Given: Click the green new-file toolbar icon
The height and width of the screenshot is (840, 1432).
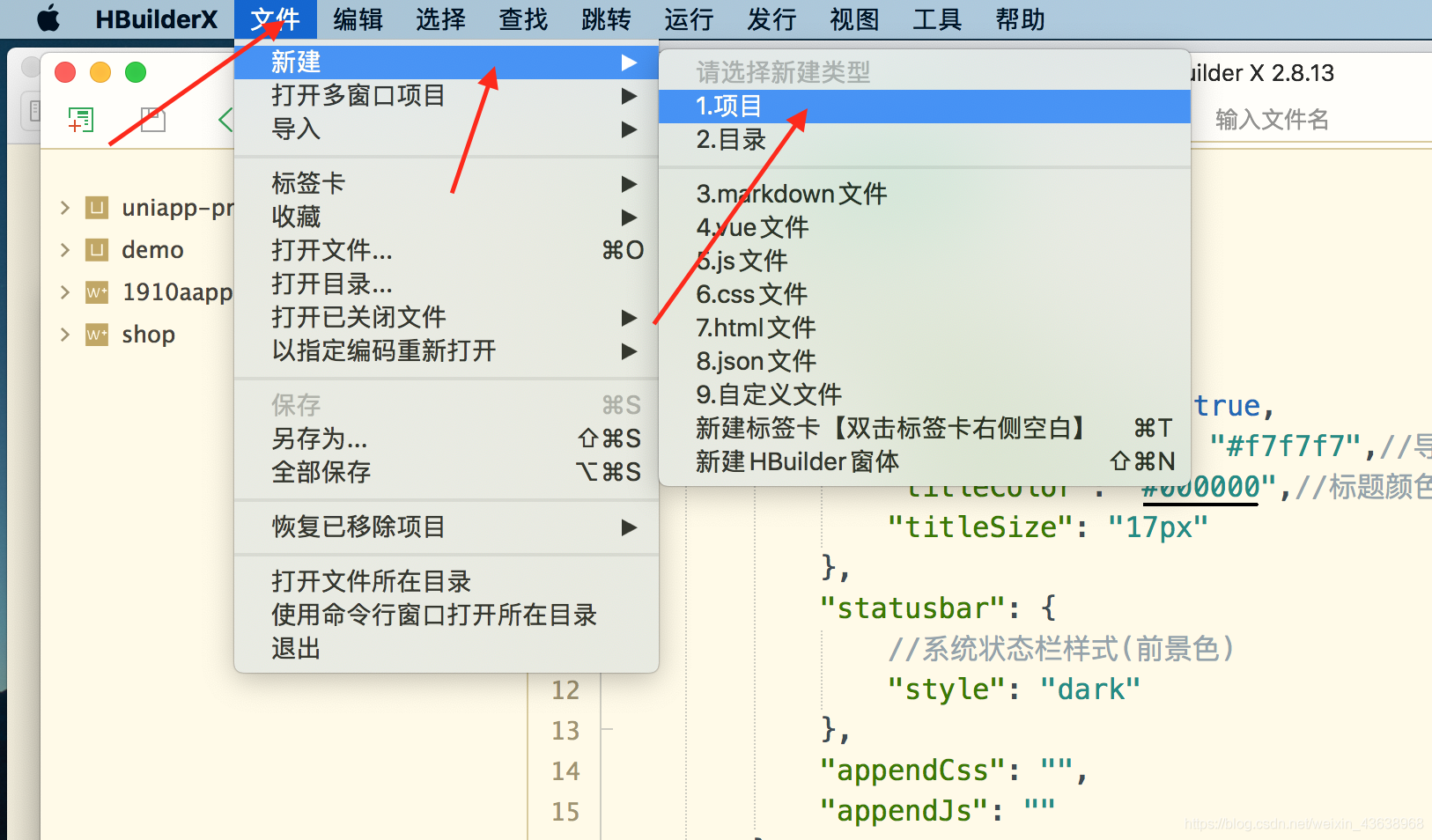Looking at the screenshot, I should tap(81, 120).
